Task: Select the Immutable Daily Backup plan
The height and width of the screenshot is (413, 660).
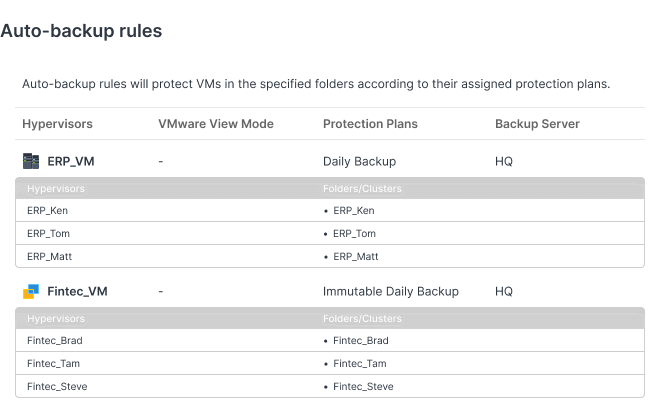Action: pyautogui.click(x=390, y=292)
